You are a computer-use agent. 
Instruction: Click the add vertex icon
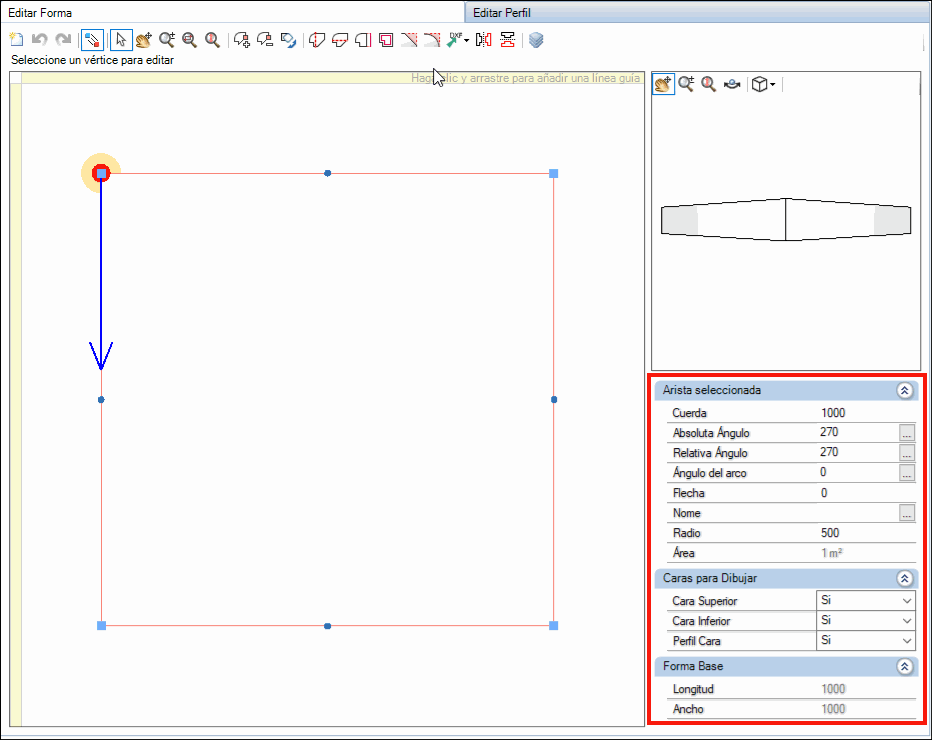242,40
